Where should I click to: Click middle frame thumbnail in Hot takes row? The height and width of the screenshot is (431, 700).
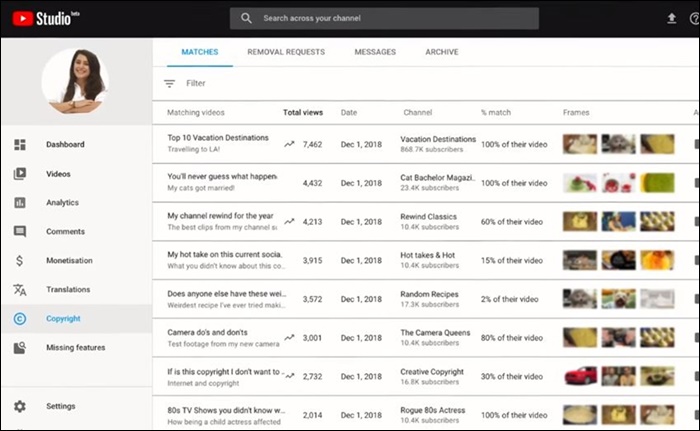pos(618,260)
